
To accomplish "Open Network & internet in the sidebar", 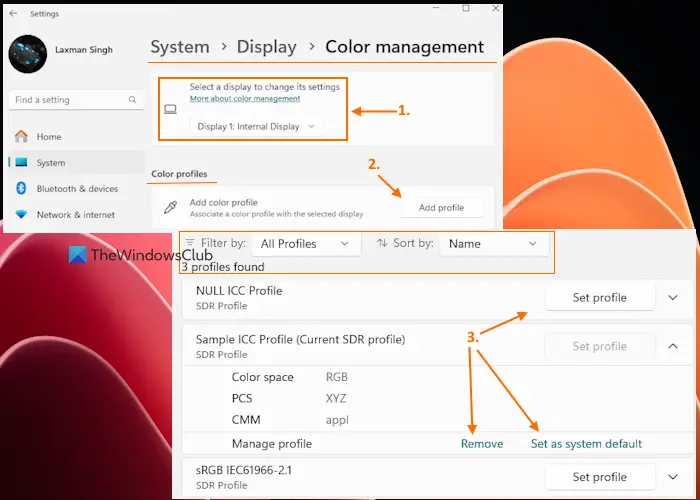I will pyautogui.click(x=76, y=215).
